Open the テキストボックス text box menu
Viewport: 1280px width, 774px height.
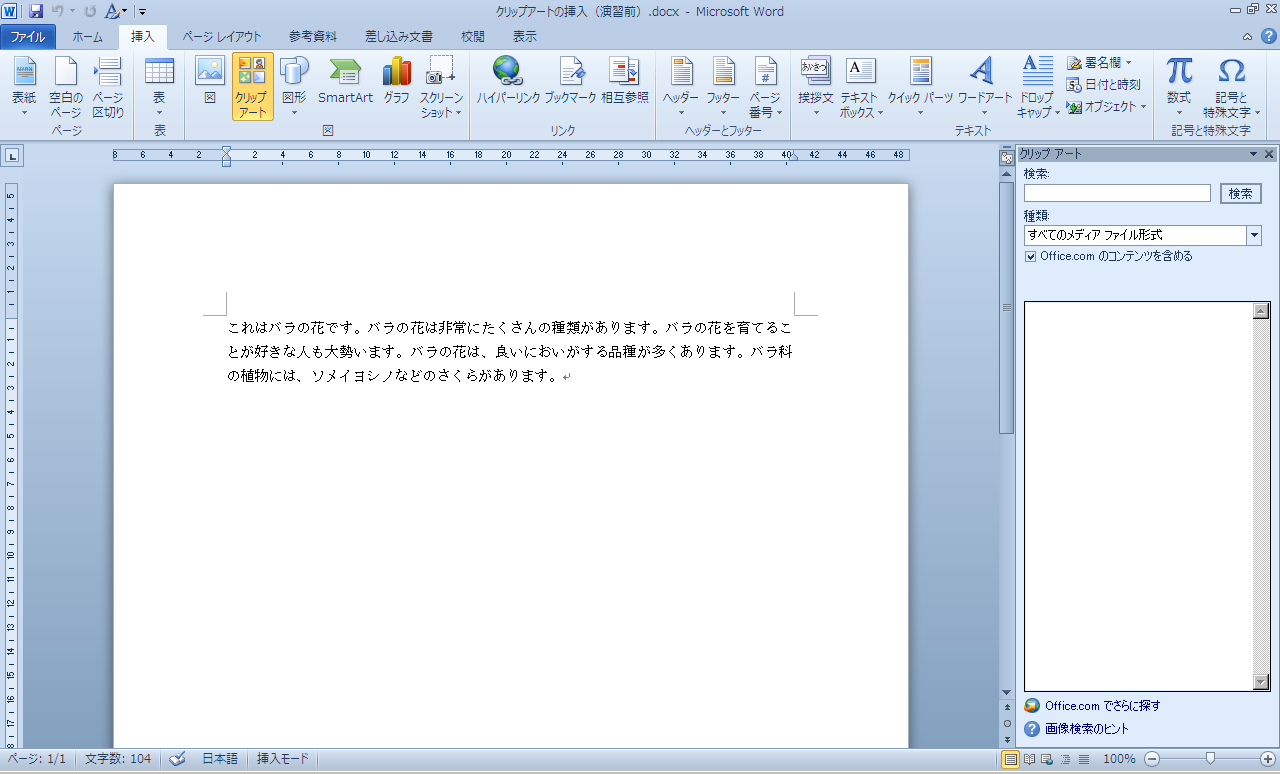point(861,86)
